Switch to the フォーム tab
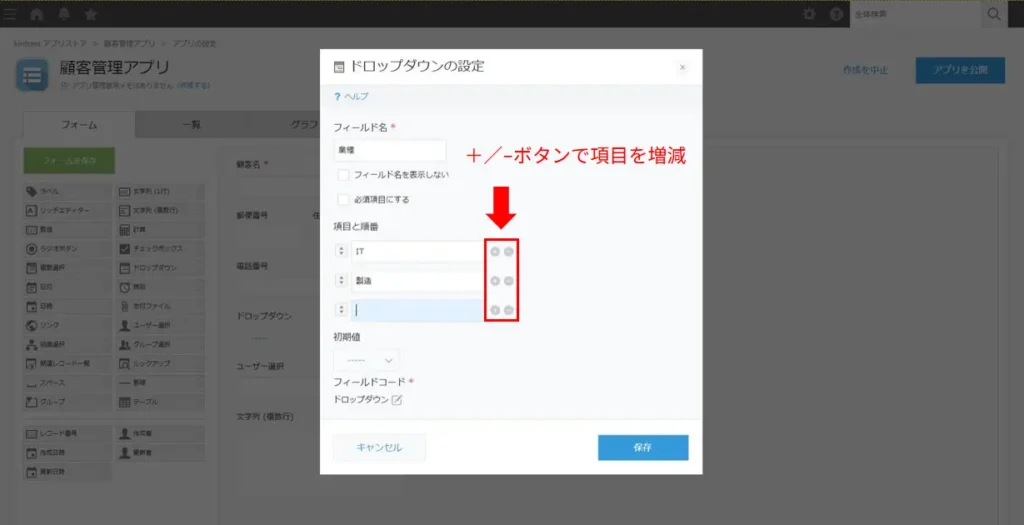This screenshot has height=525, width=1024. (79, 125)
